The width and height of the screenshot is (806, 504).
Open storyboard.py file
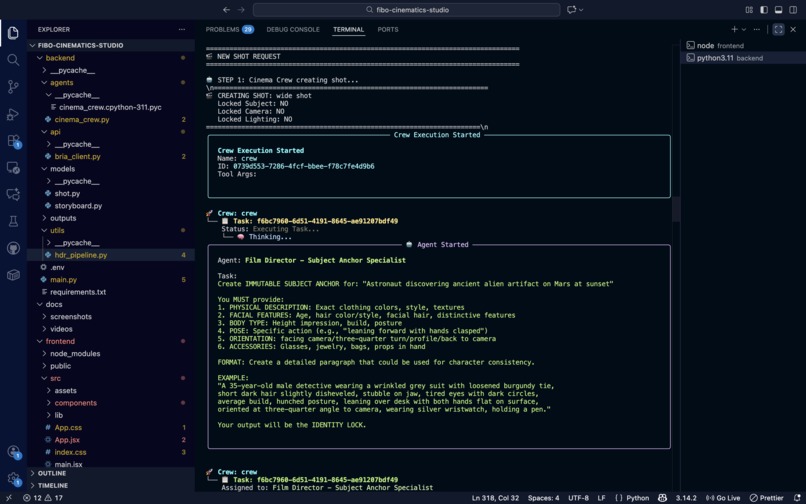point(111,206)
